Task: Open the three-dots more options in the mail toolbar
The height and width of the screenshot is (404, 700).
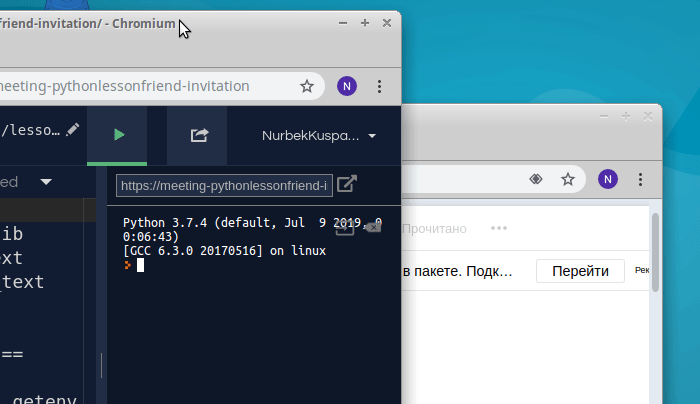Action: click(499, 228)
